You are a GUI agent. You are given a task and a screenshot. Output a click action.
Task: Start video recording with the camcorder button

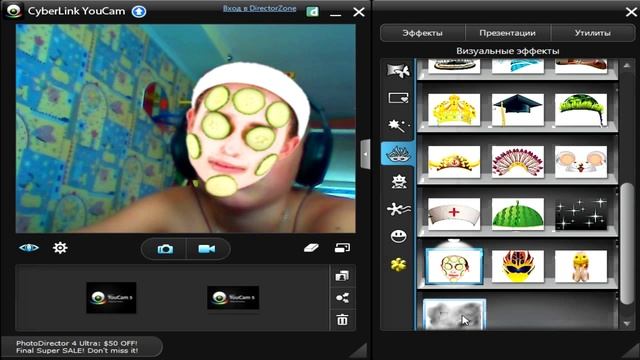coord(207,249)
